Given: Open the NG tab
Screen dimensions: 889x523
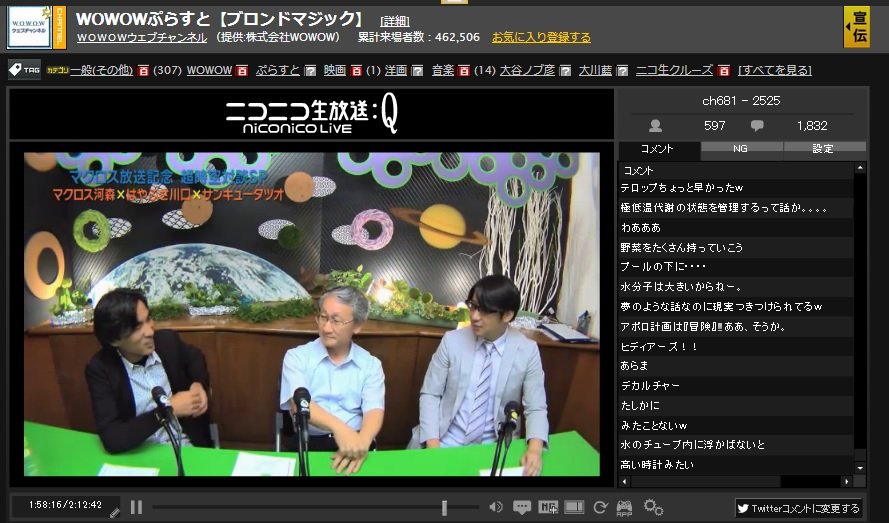Looking at the screenshot, I should (x=741, y=149).
